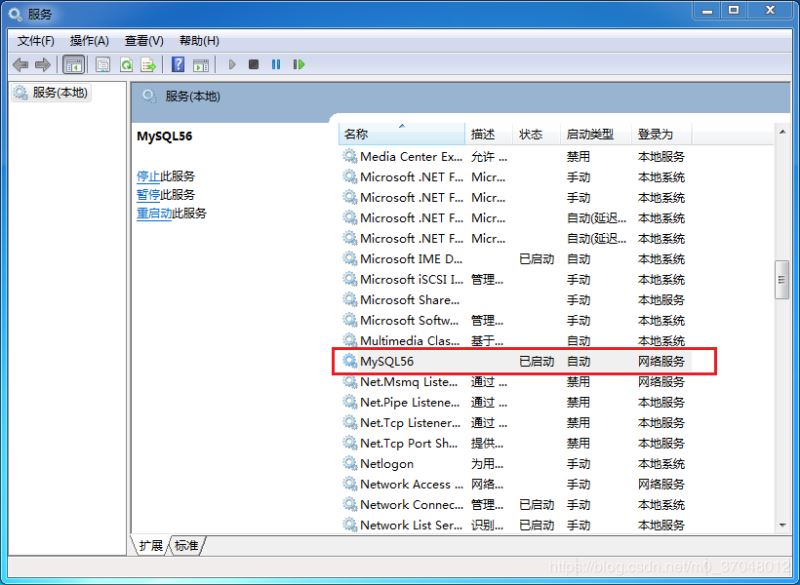Open the 操作(A) menu
This screenshot has width=800, height=585.
(90, 41)
